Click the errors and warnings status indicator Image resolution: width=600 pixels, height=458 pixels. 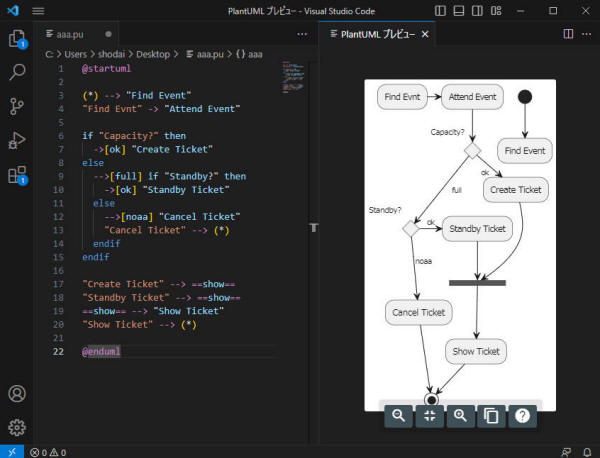(x=48, y=452)
